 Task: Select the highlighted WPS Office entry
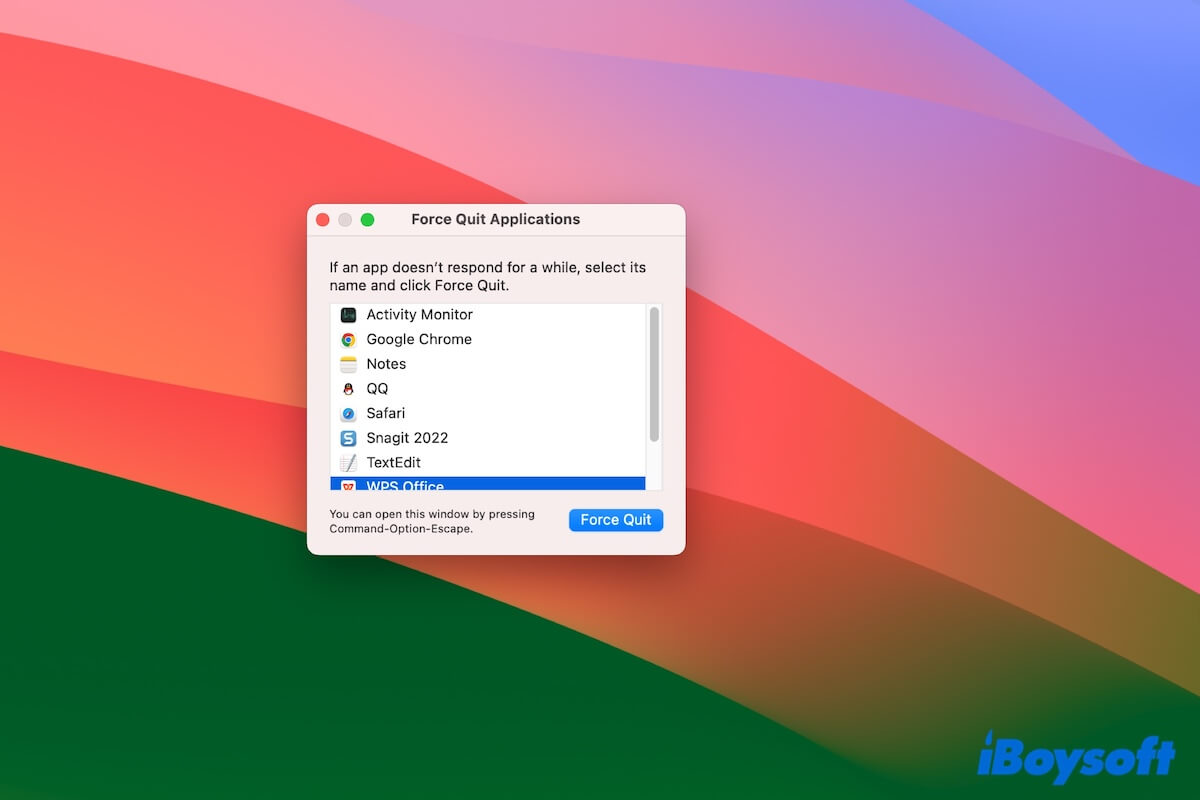point(404,486)
